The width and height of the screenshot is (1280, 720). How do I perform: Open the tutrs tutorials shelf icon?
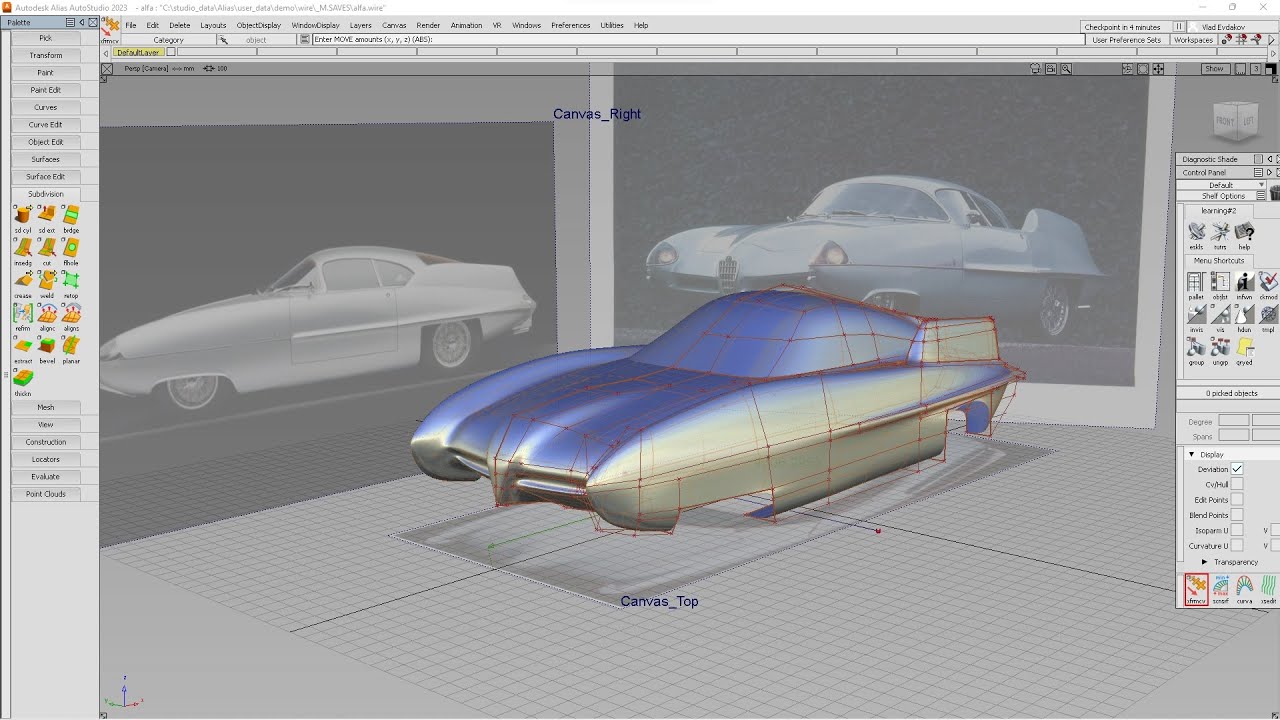[1220, 234]
